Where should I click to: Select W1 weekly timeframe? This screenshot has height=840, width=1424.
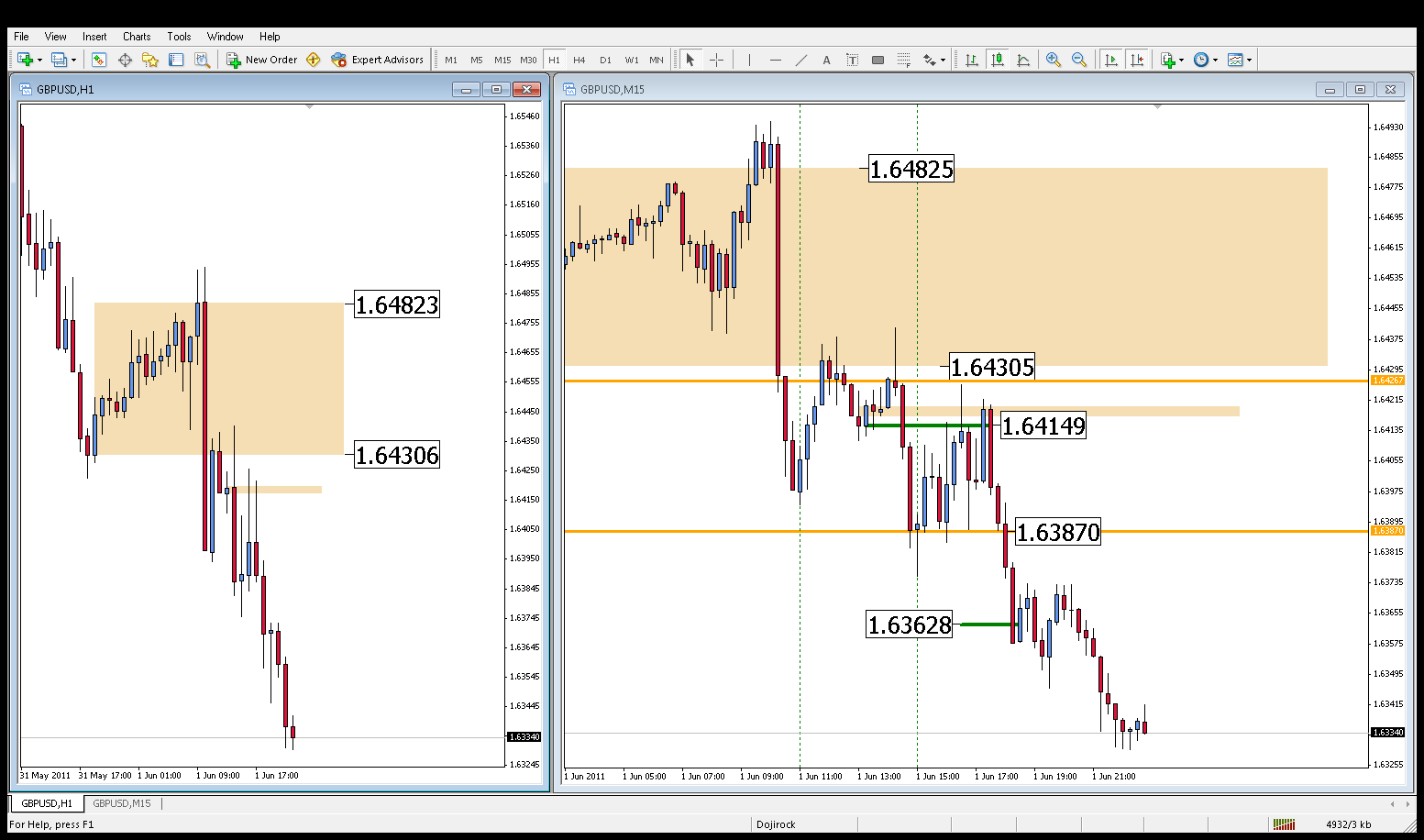click(x=632, y=60)
